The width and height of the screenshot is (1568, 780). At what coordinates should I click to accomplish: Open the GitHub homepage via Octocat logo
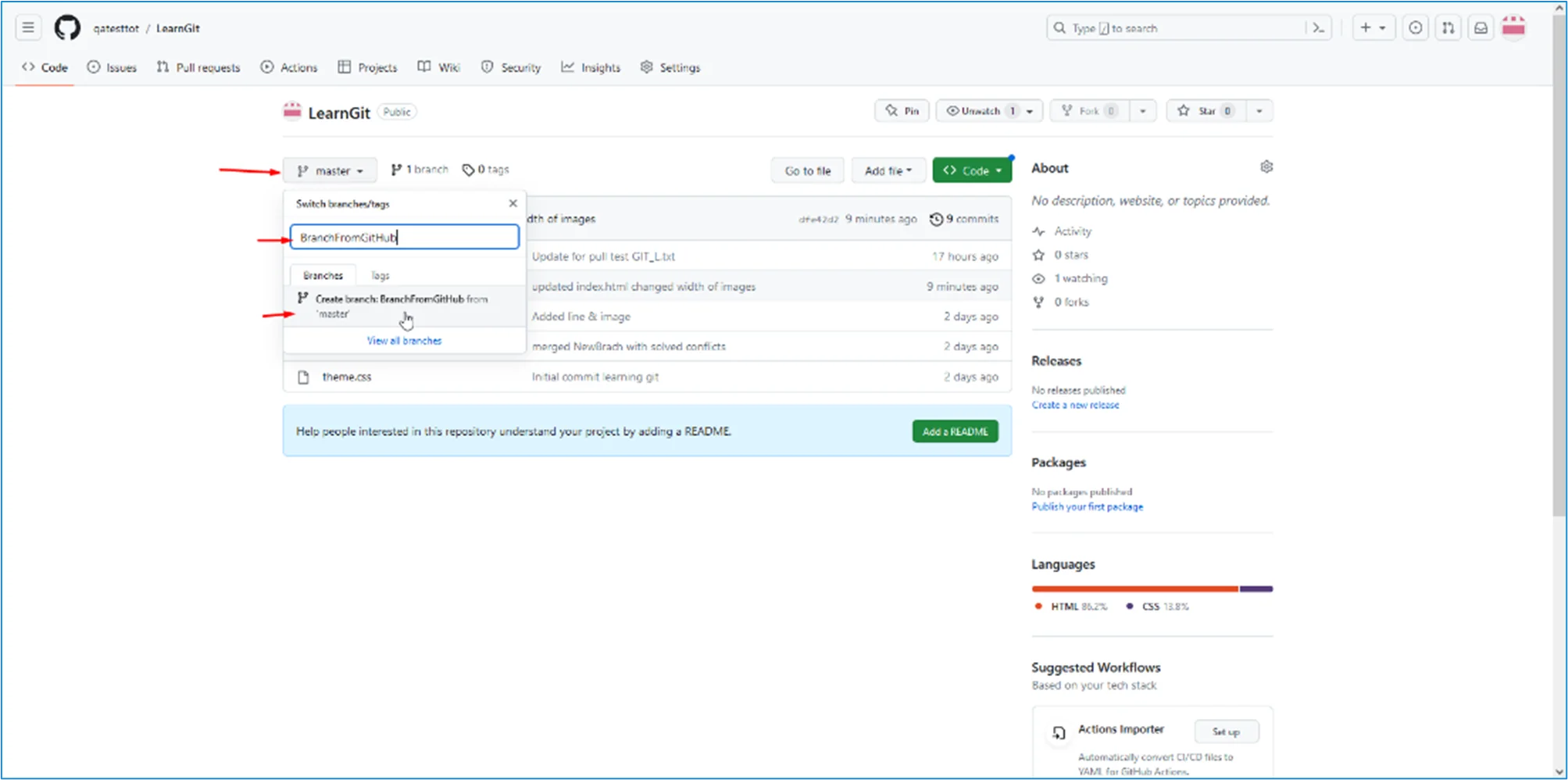coord(67,28)
